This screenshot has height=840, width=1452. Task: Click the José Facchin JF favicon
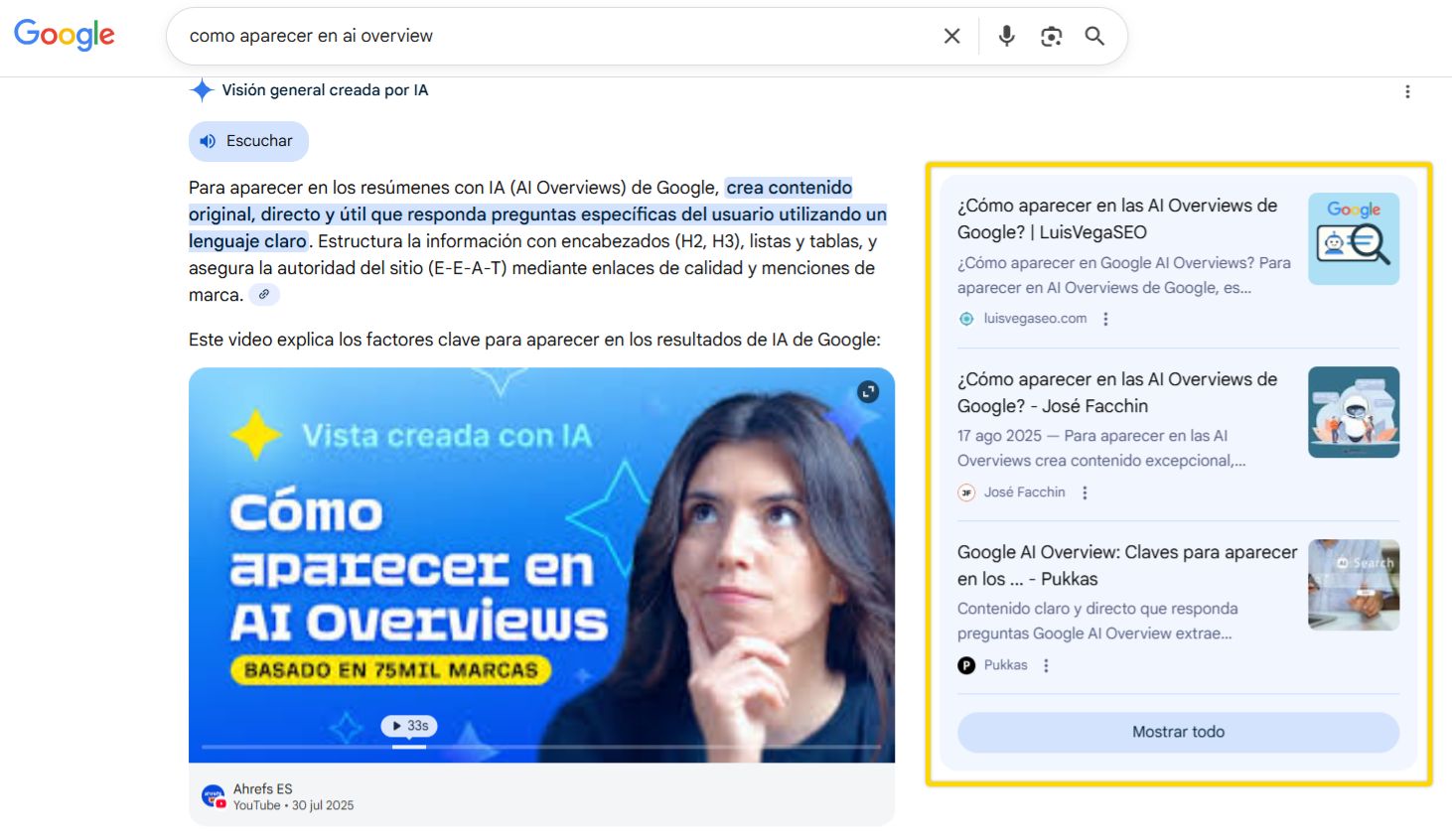click(964, 491)
